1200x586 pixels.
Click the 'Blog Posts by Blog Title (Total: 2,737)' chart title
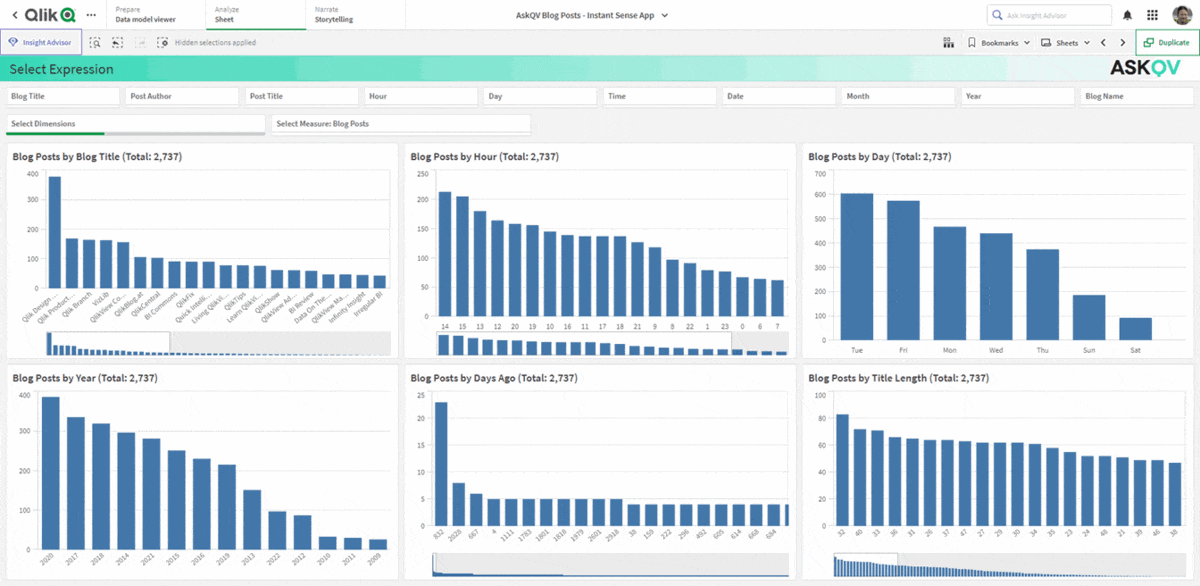(x=96, y=157)
